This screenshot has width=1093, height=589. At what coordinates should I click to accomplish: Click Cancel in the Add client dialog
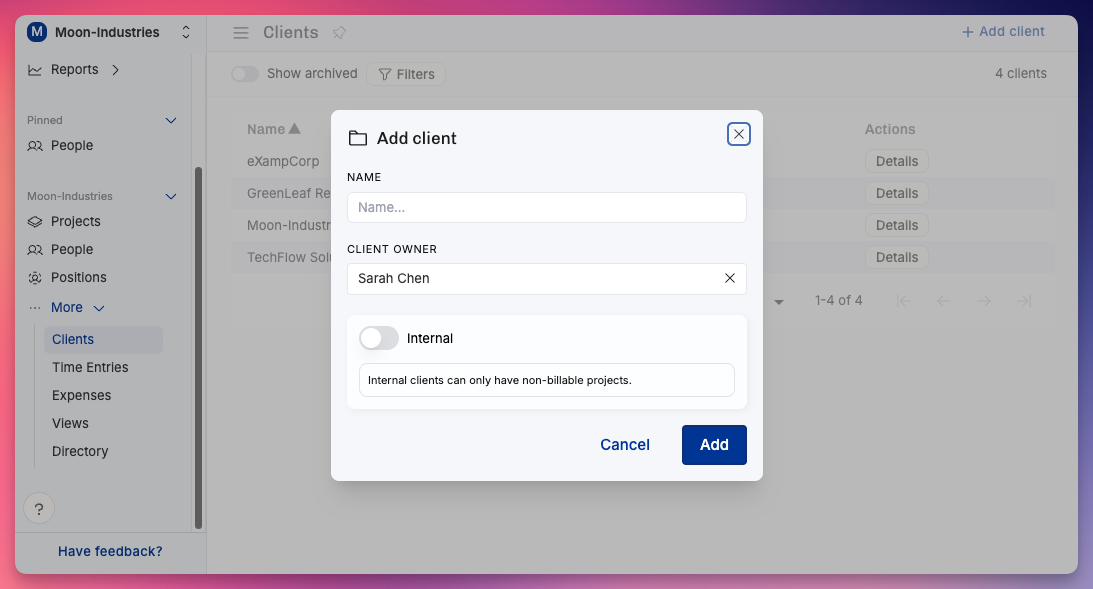[625, 445]
